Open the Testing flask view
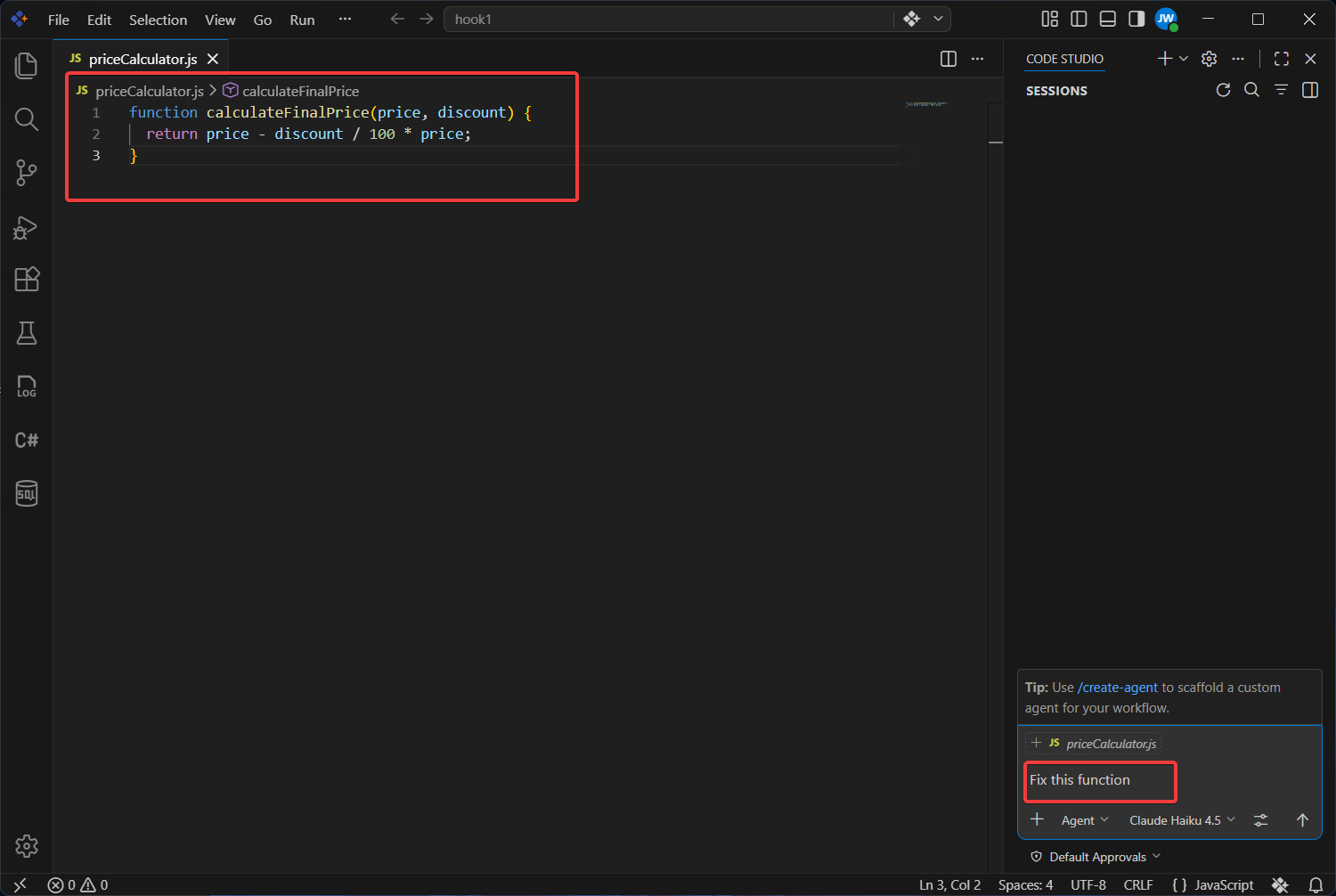Viewport: 1336px width, 896px height. pos(27,333)
